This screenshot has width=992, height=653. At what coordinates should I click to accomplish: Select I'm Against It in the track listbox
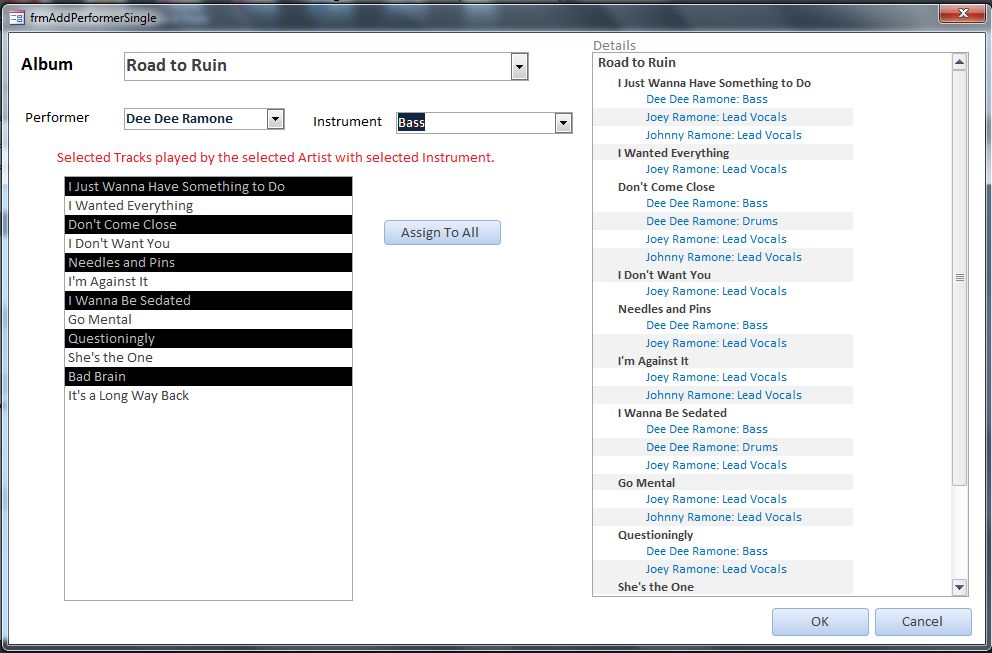(x=208, y=282)
